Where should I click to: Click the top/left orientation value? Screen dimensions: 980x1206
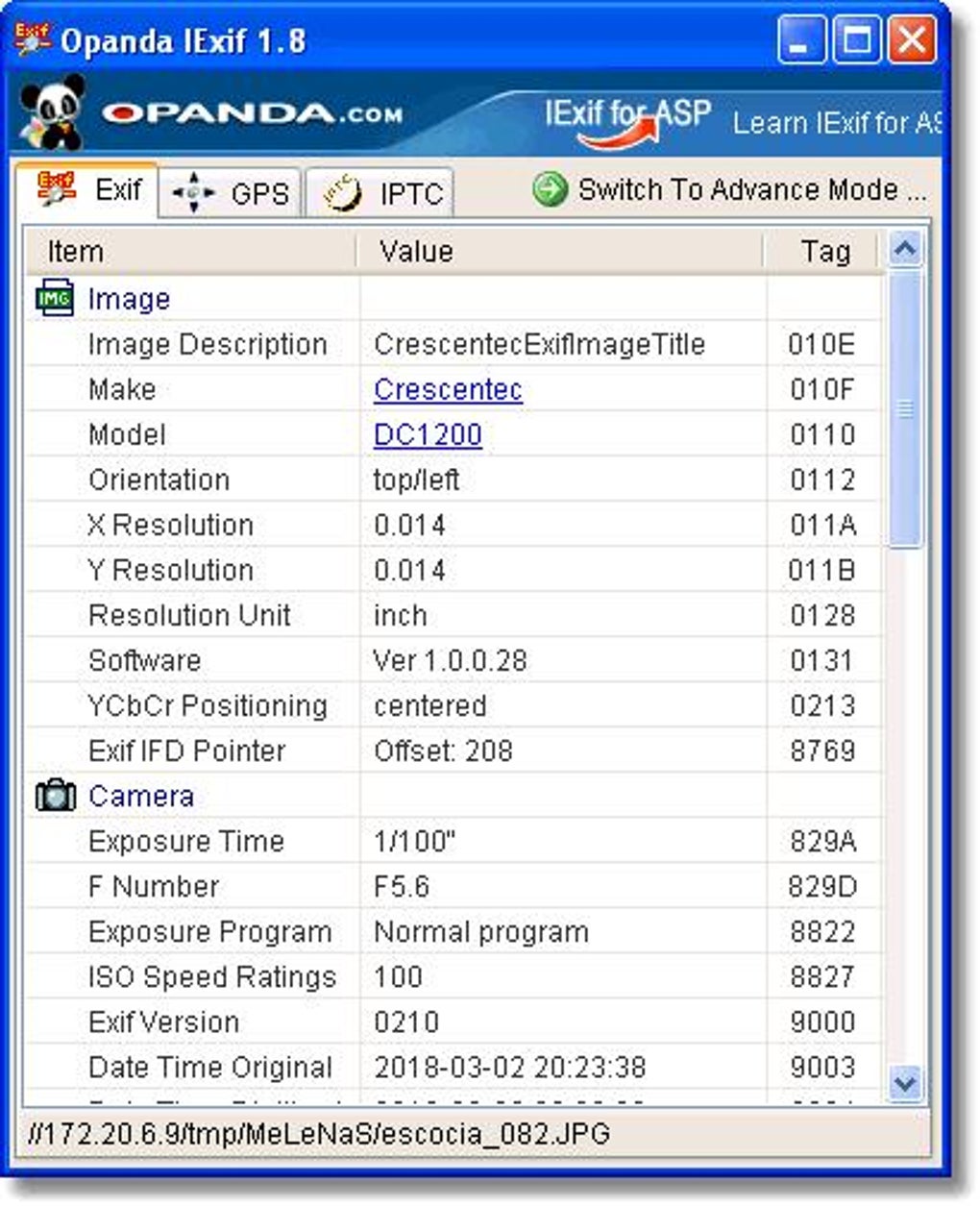[x=417, y=480]
